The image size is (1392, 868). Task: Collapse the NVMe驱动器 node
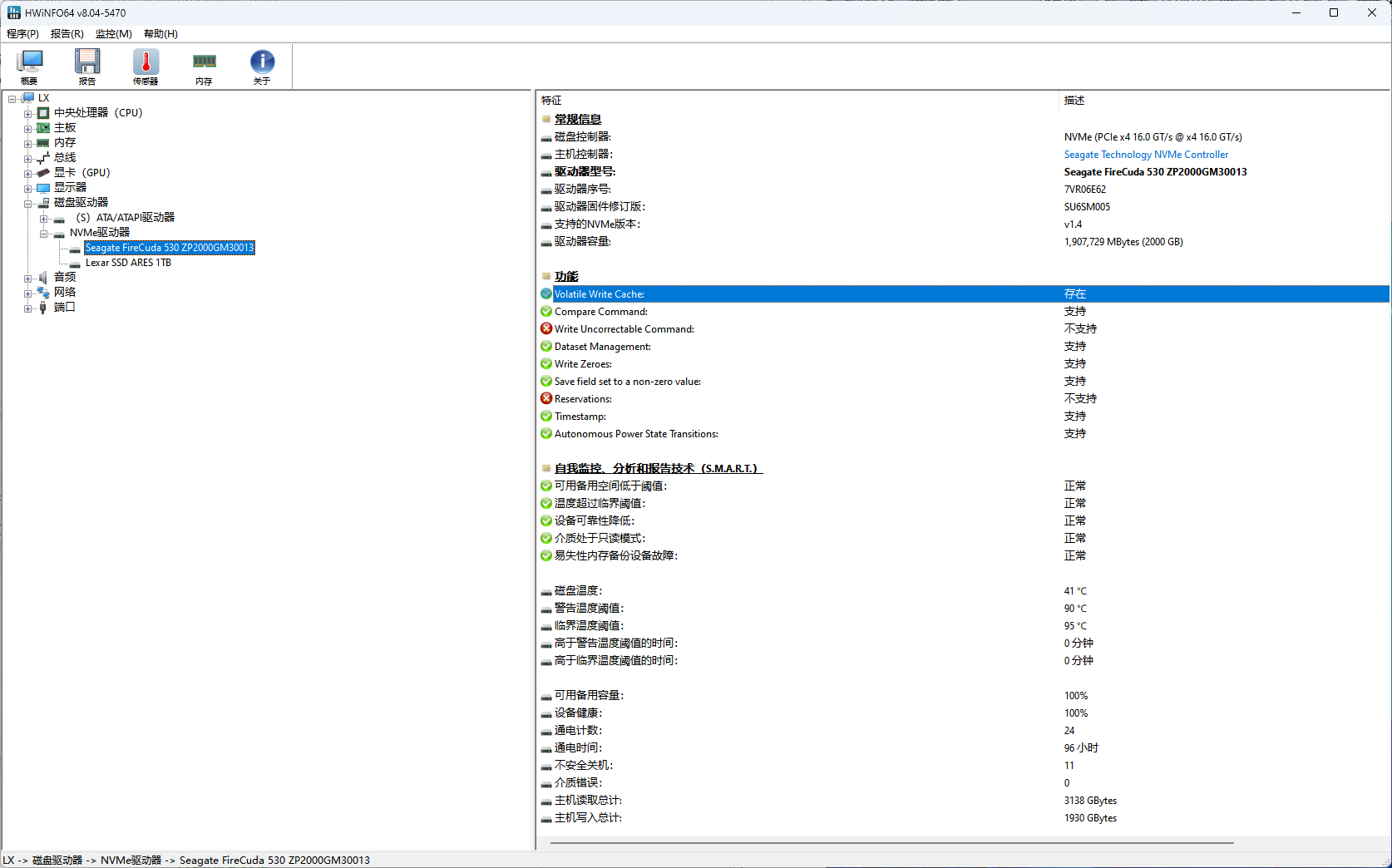pos(43,233)
